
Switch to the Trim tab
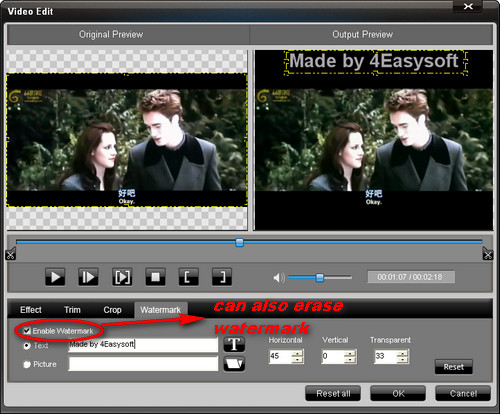(72, 310)
